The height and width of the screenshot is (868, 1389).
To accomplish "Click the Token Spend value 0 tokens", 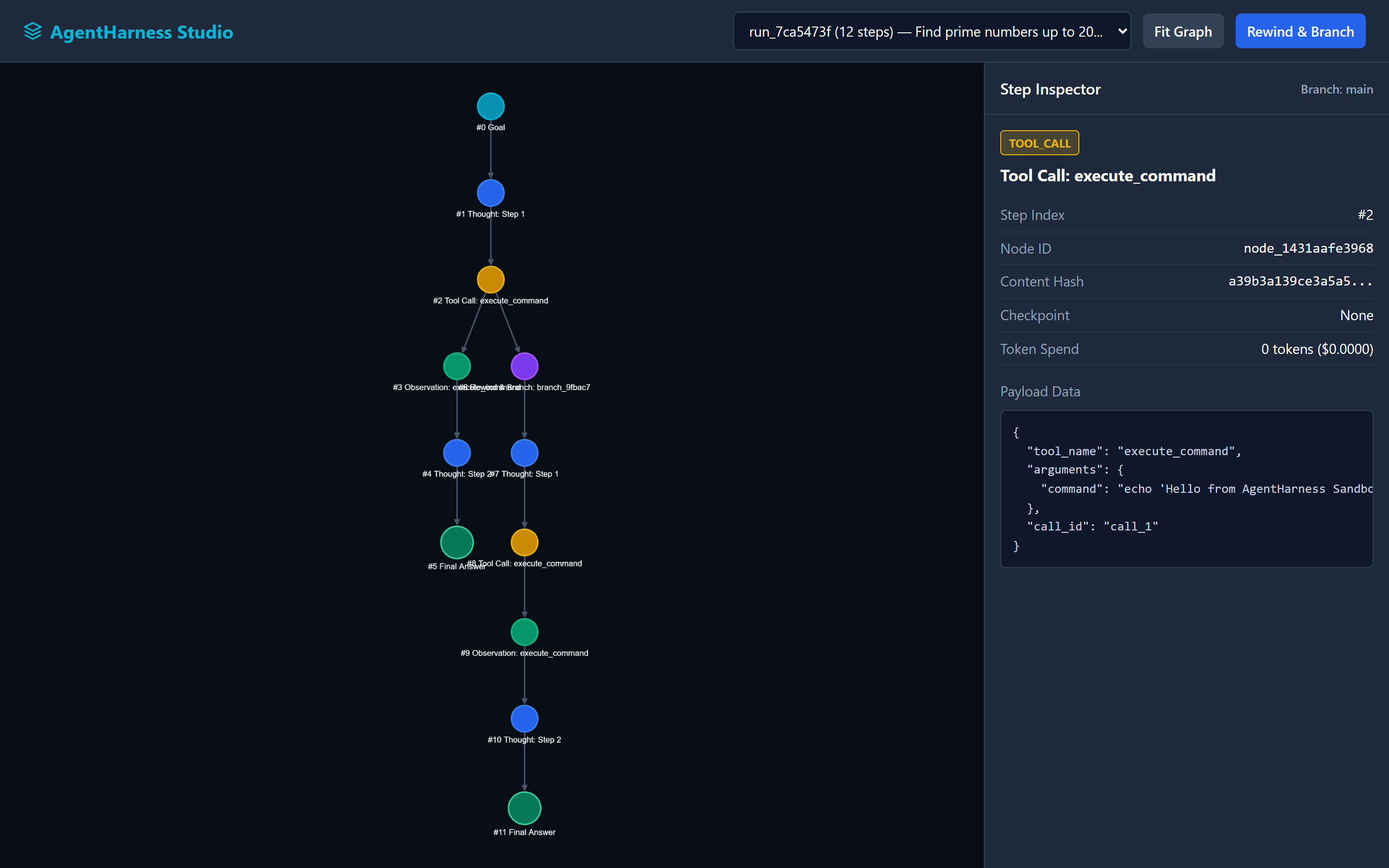I will point(1317,349).
